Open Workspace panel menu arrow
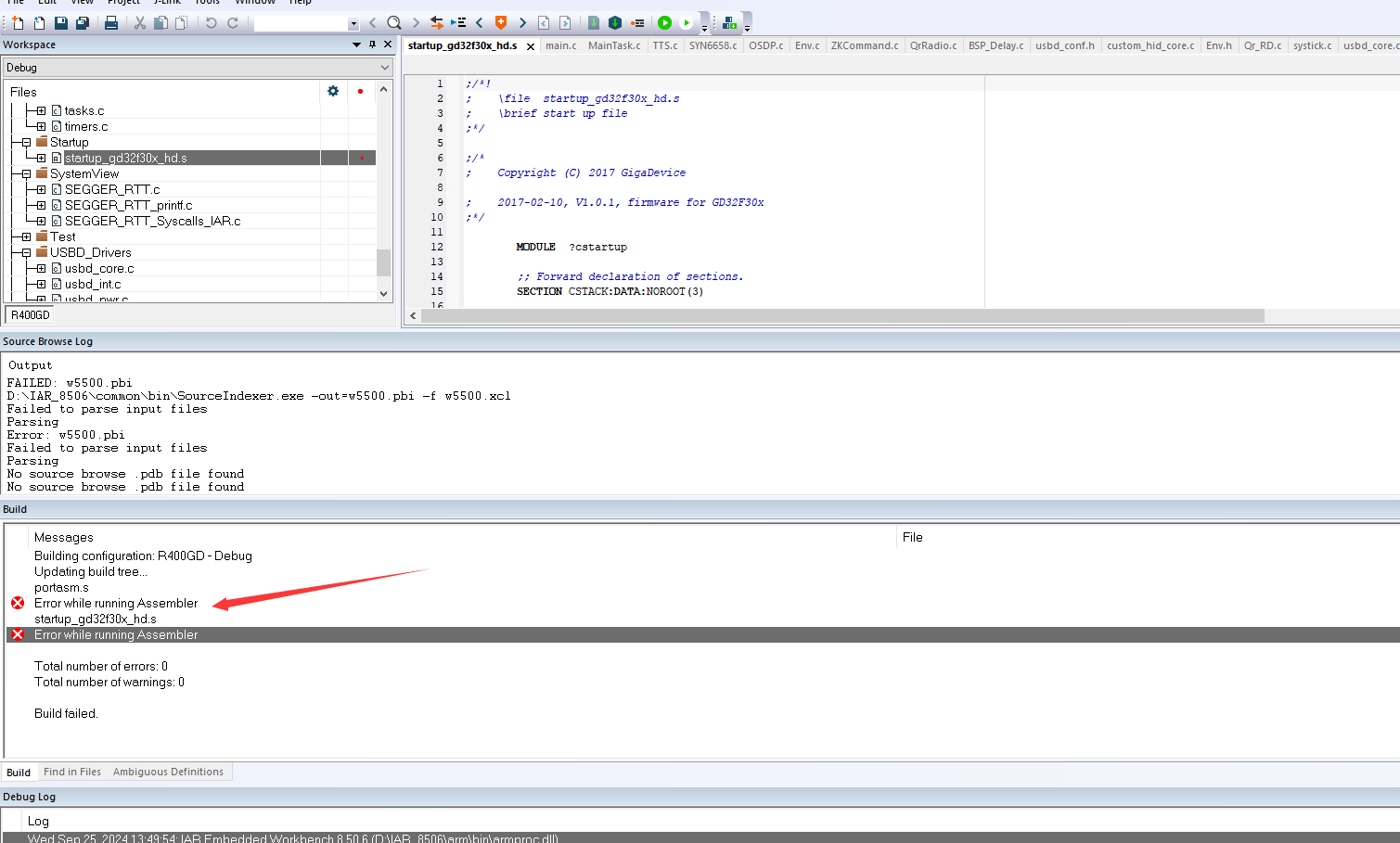 click(x=356, y=45)
